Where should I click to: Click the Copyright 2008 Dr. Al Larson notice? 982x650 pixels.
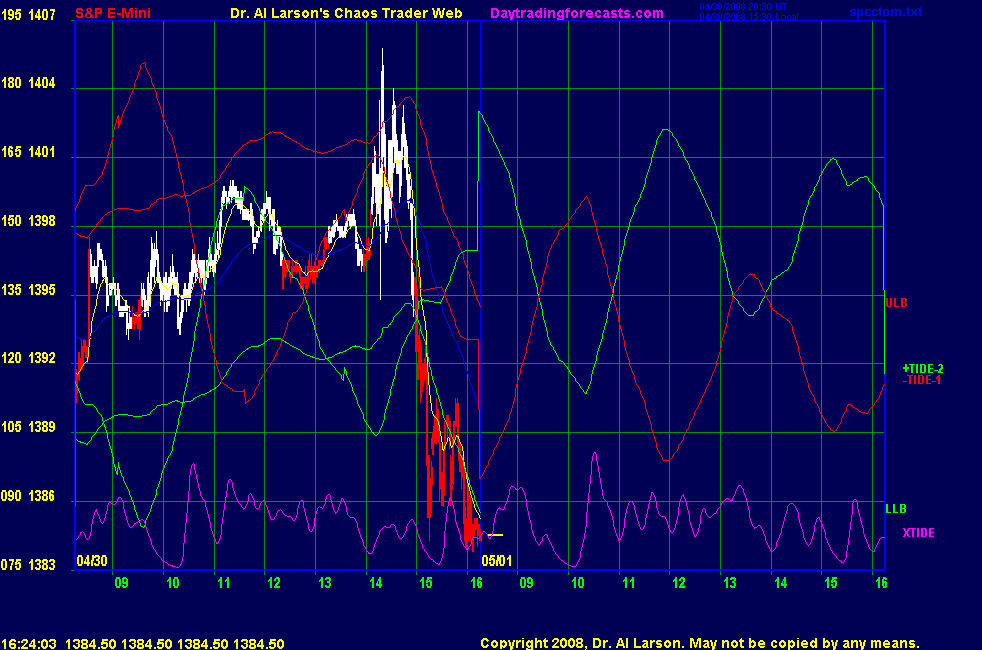coord(700,643)
